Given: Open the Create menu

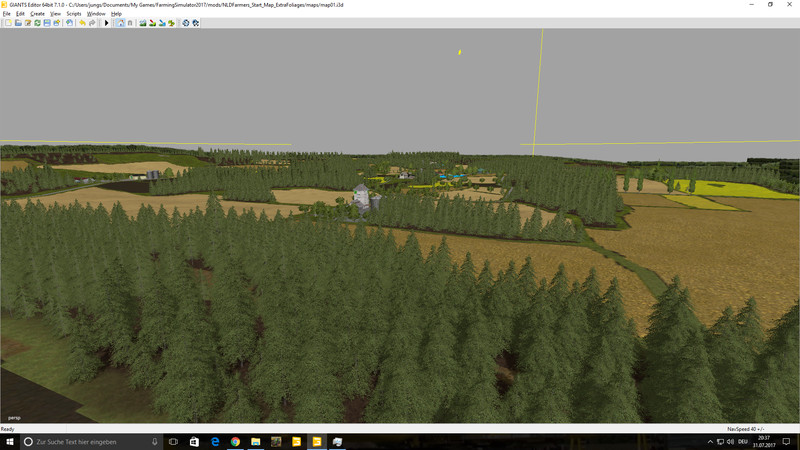Looking at the screenshot, I should (37, 13).
